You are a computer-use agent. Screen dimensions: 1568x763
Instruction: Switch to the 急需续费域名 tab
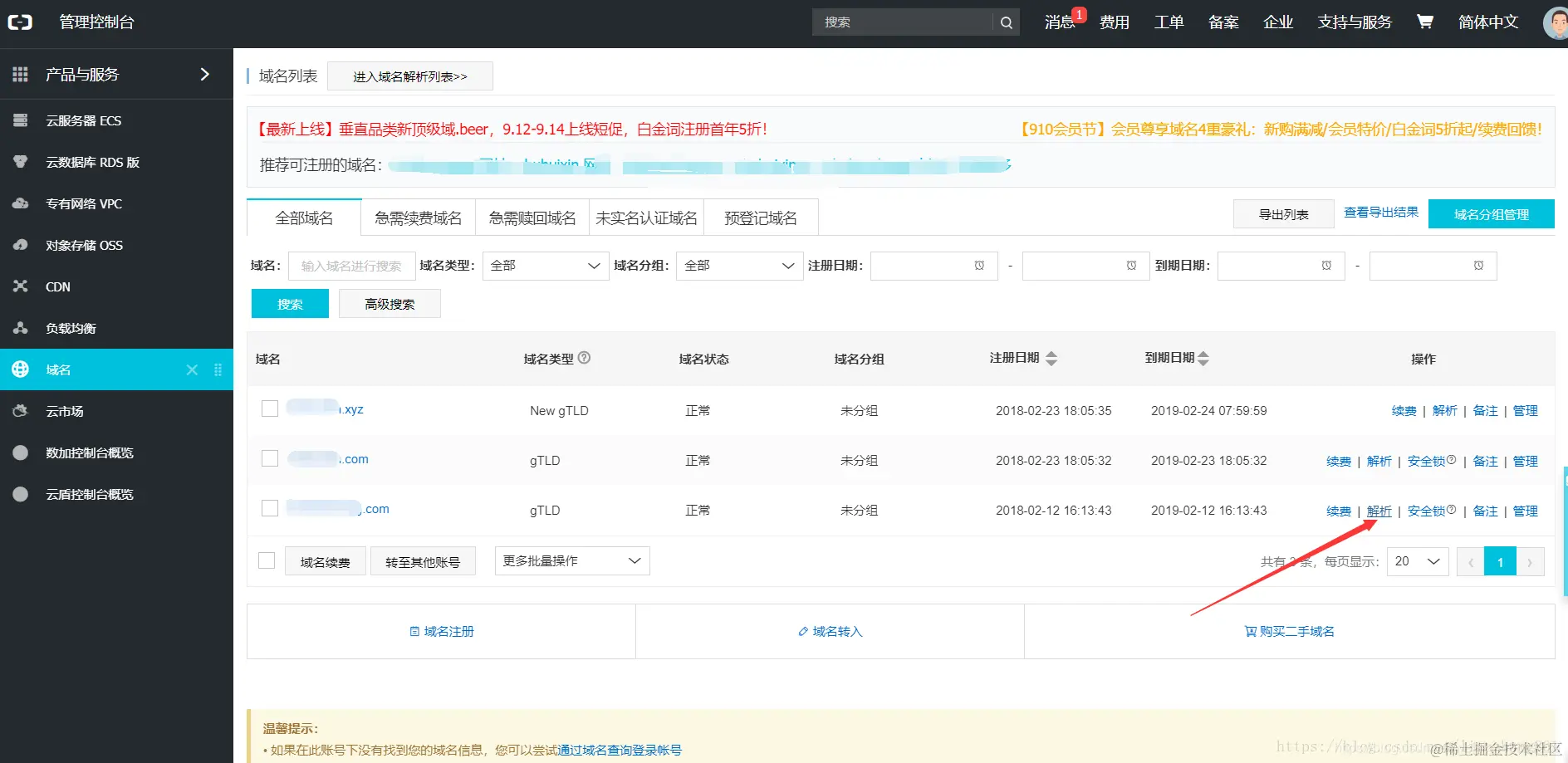tap(418, 217)
